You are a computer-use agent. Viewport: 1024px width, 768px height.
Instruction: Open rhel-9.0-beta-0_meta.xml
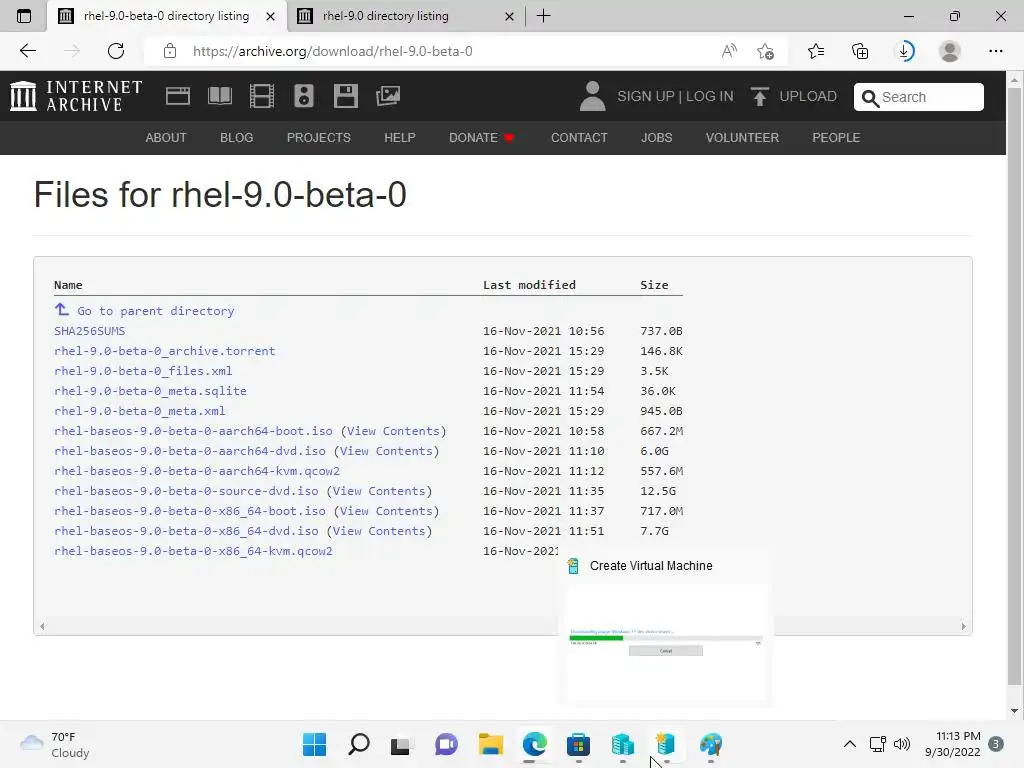(140, 411)
